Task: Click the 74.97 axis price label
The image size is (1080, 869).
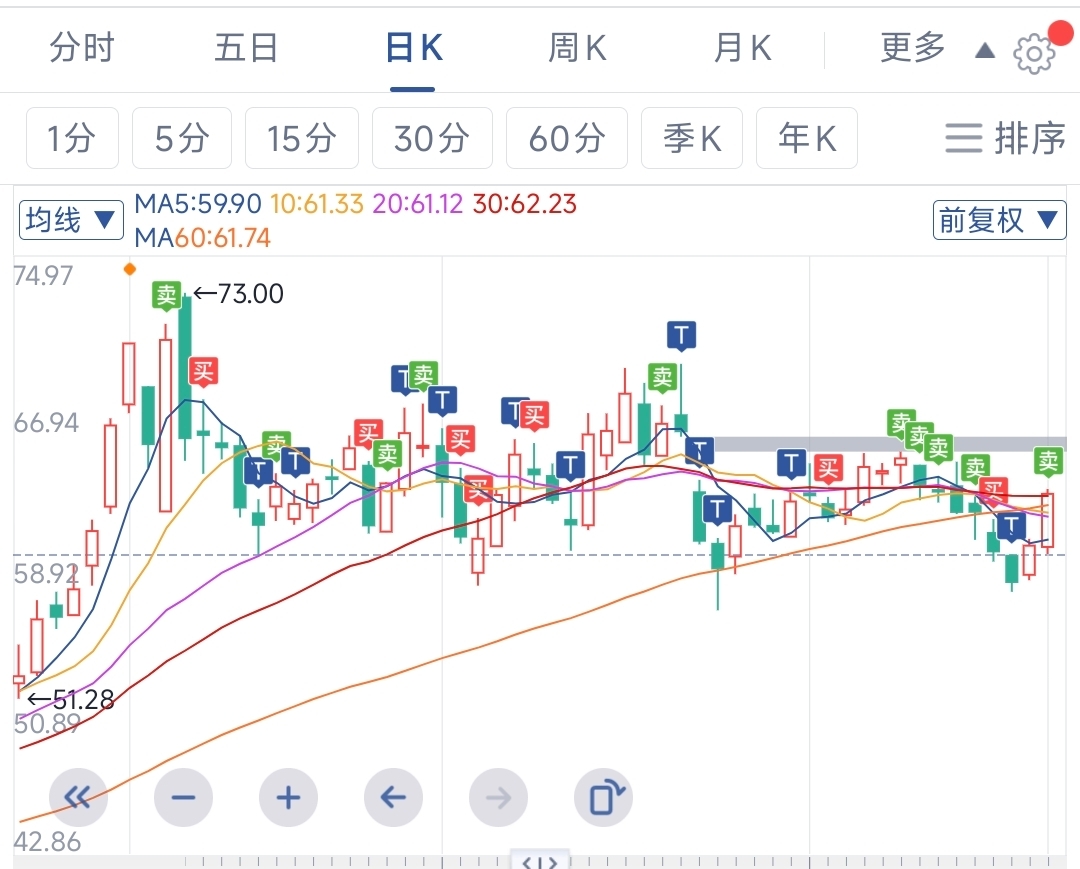Action: point(43,275)
